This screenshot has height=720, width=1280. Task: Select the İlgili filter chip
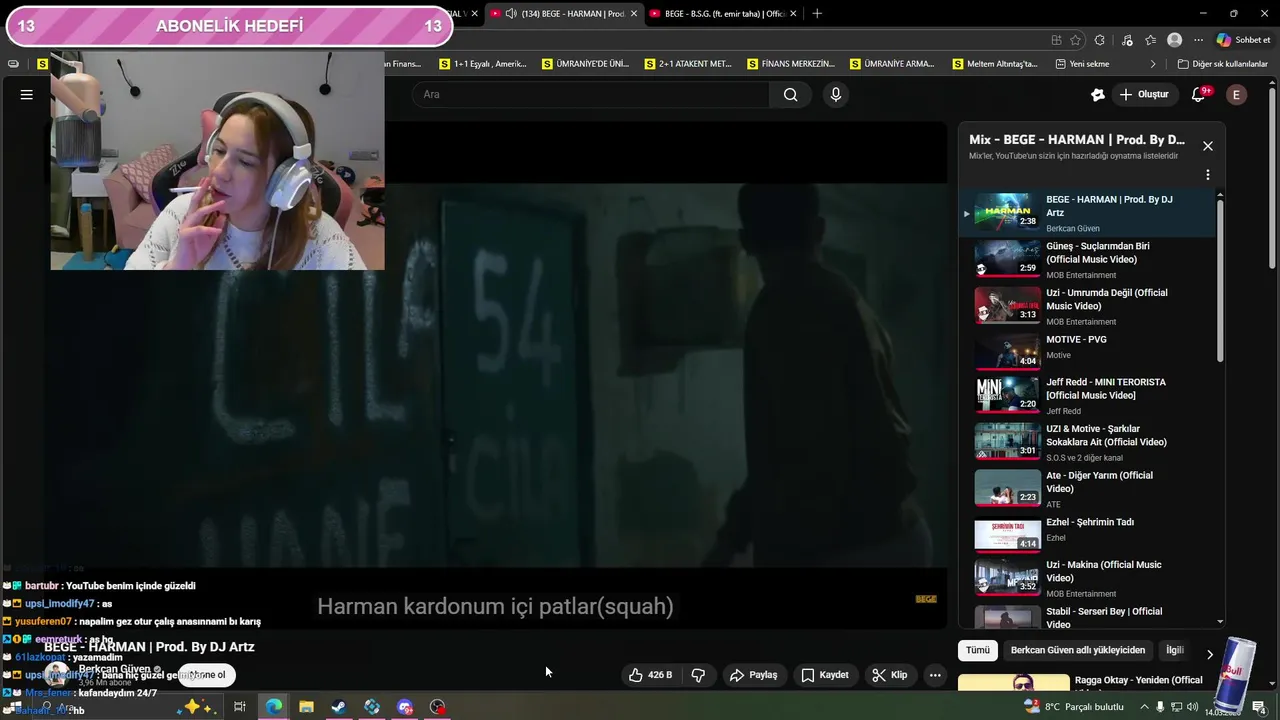click(x=1175, y=650)
